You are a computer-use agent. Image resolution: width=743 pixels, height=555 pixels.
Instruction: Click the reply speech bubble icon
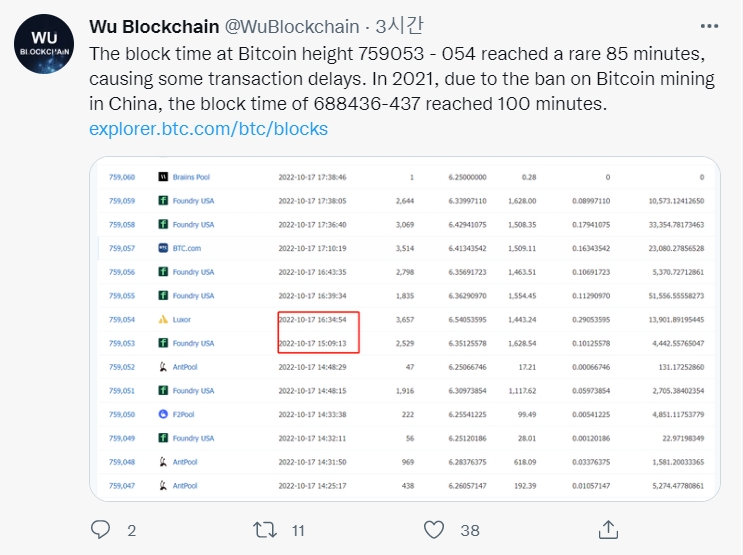pyautogui.click(x=100, y=529)
